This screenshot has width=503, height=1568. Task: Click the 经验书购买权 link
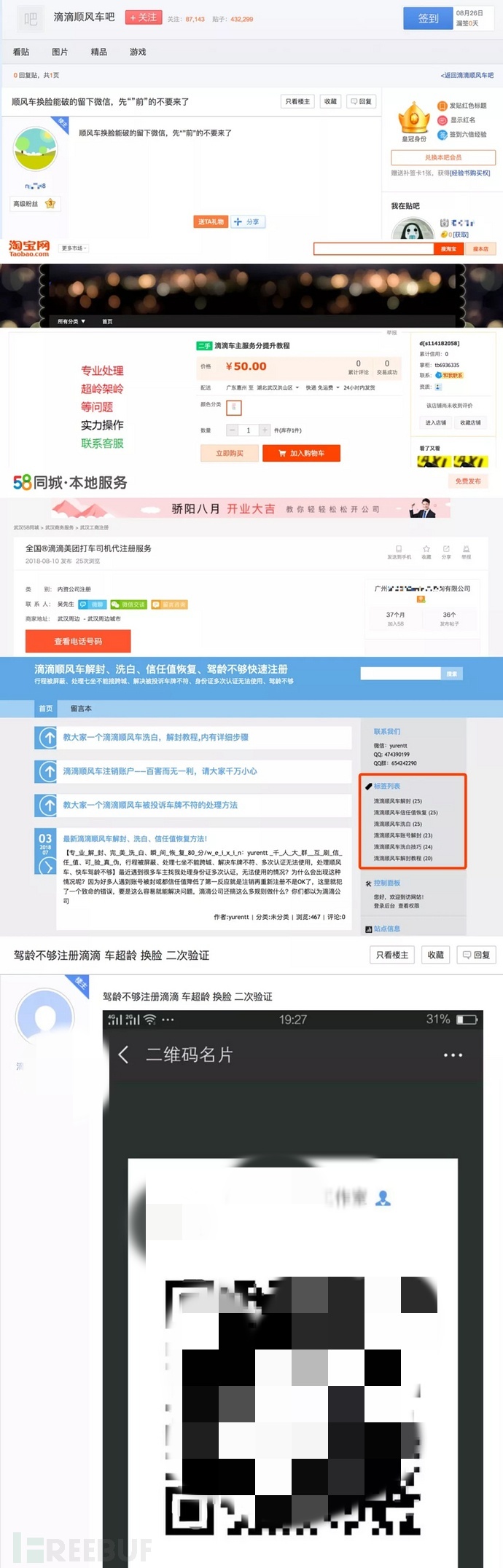470,173
